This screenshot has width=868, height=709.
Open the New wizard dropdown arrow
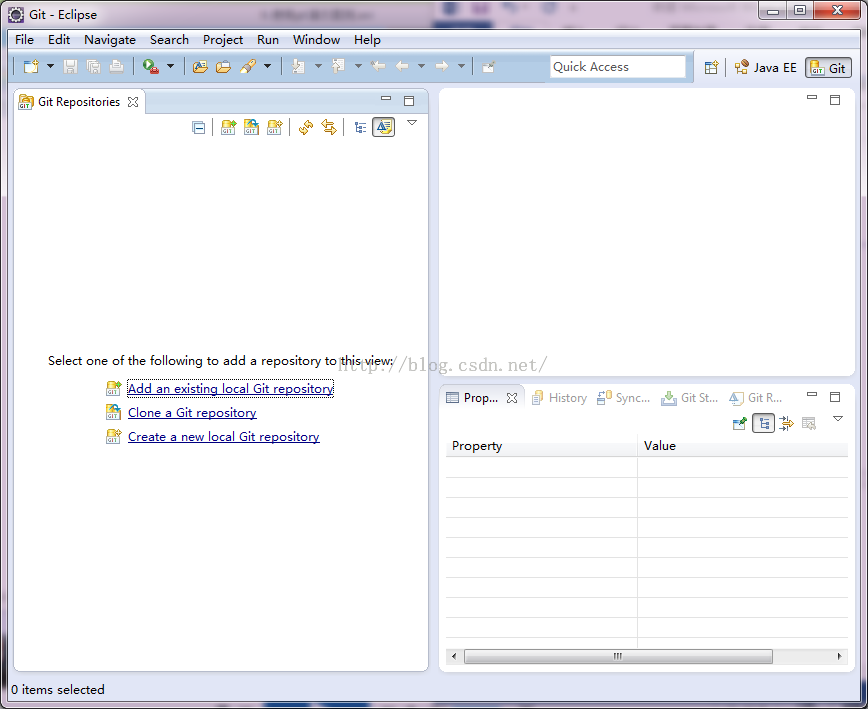50,66
